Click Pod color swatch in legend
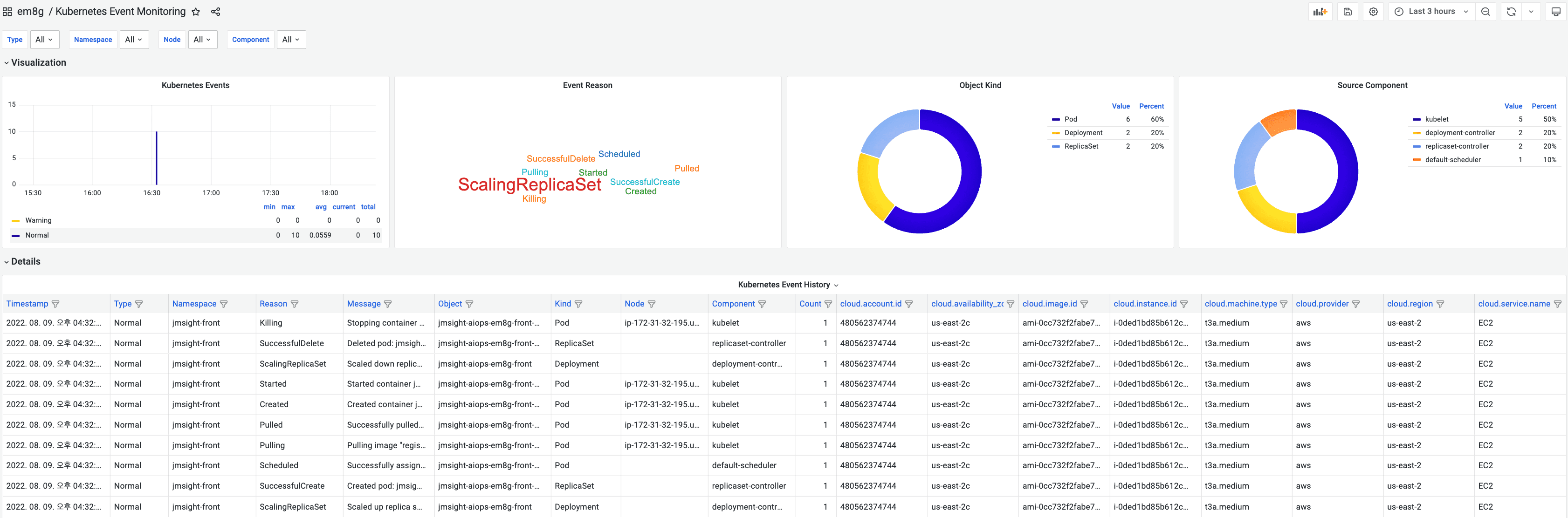Image resolution: width=1568 pixels, height=518 pixels. (x=1055, y=120)
